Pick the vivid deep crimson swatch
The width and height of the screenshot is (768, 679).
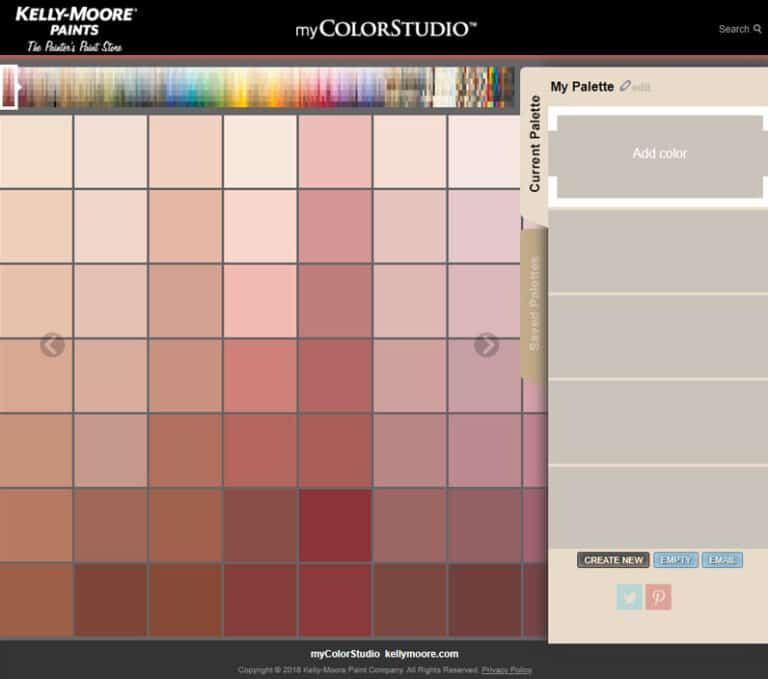[335, 525]
